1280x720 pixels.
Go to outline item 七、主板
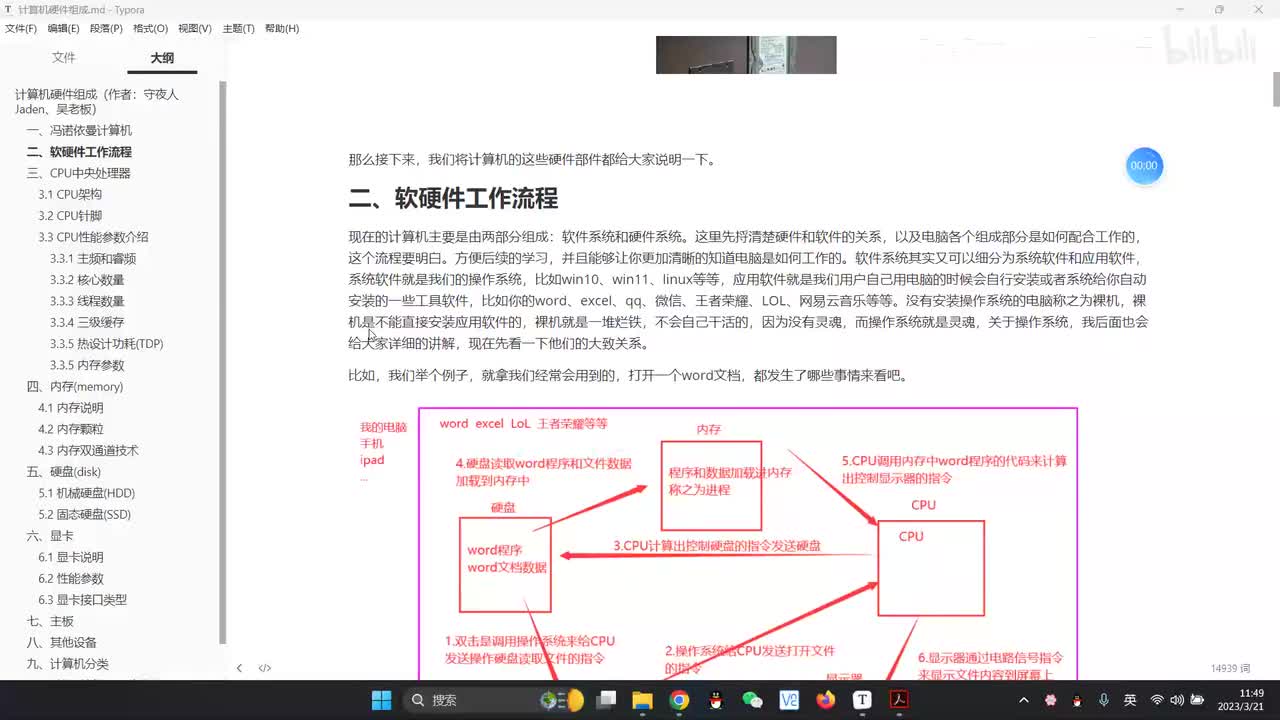click(x=50, y=621)
